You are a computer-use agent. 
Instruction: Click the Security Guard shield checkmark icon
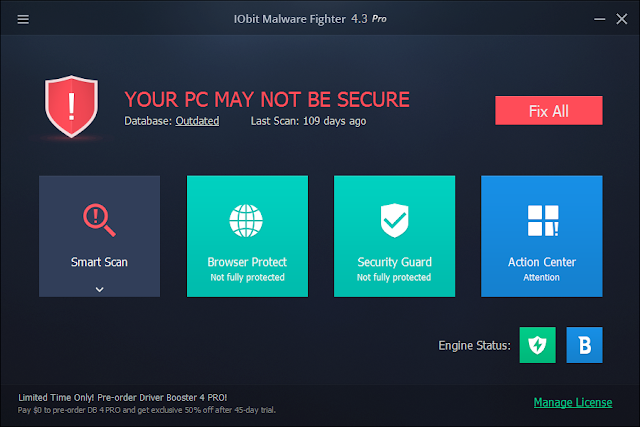point(394,218)
